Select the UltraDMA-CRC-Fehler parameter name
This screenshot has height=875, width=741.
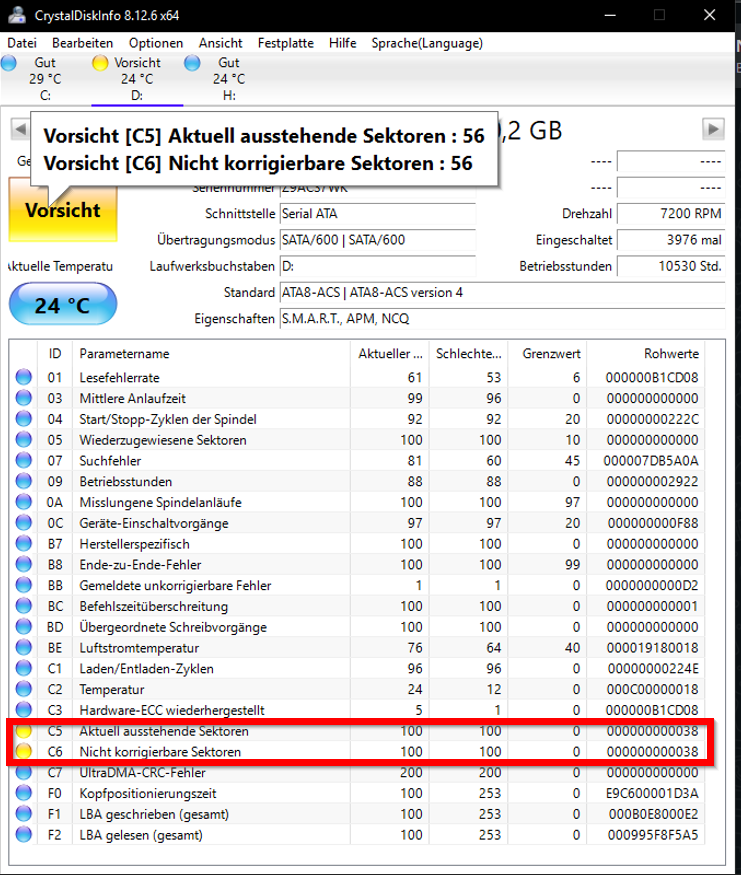tap(142, 772)
